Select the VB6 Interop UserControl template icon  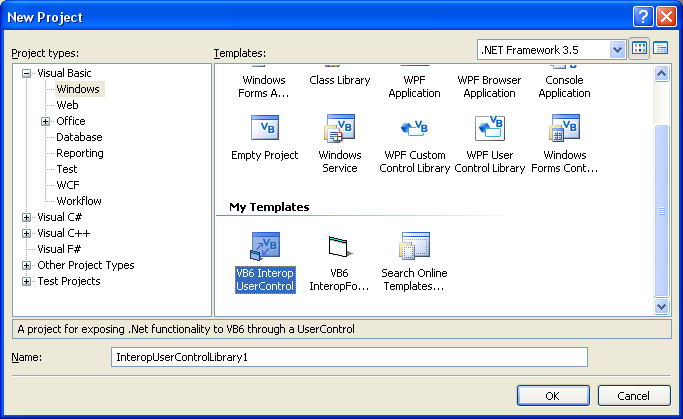tap(265, 246)
